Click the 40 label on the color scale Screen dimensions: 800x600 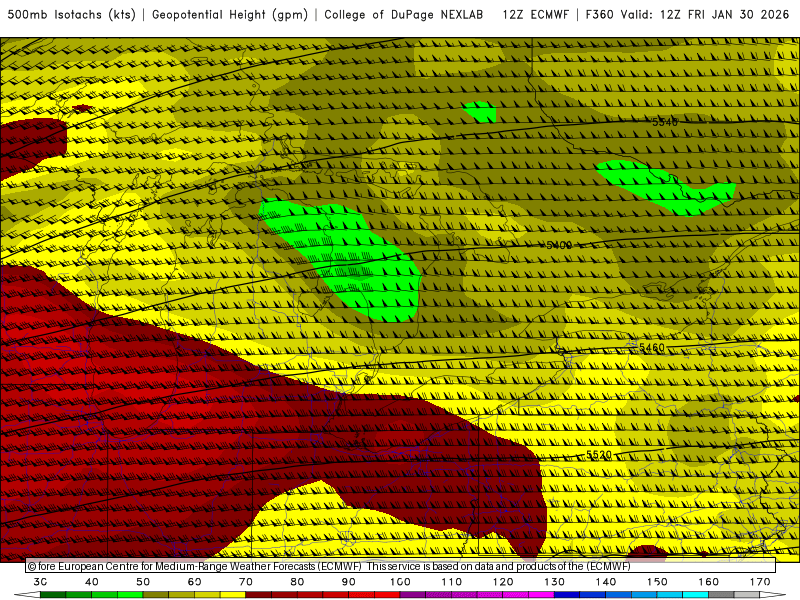(92, 582)
